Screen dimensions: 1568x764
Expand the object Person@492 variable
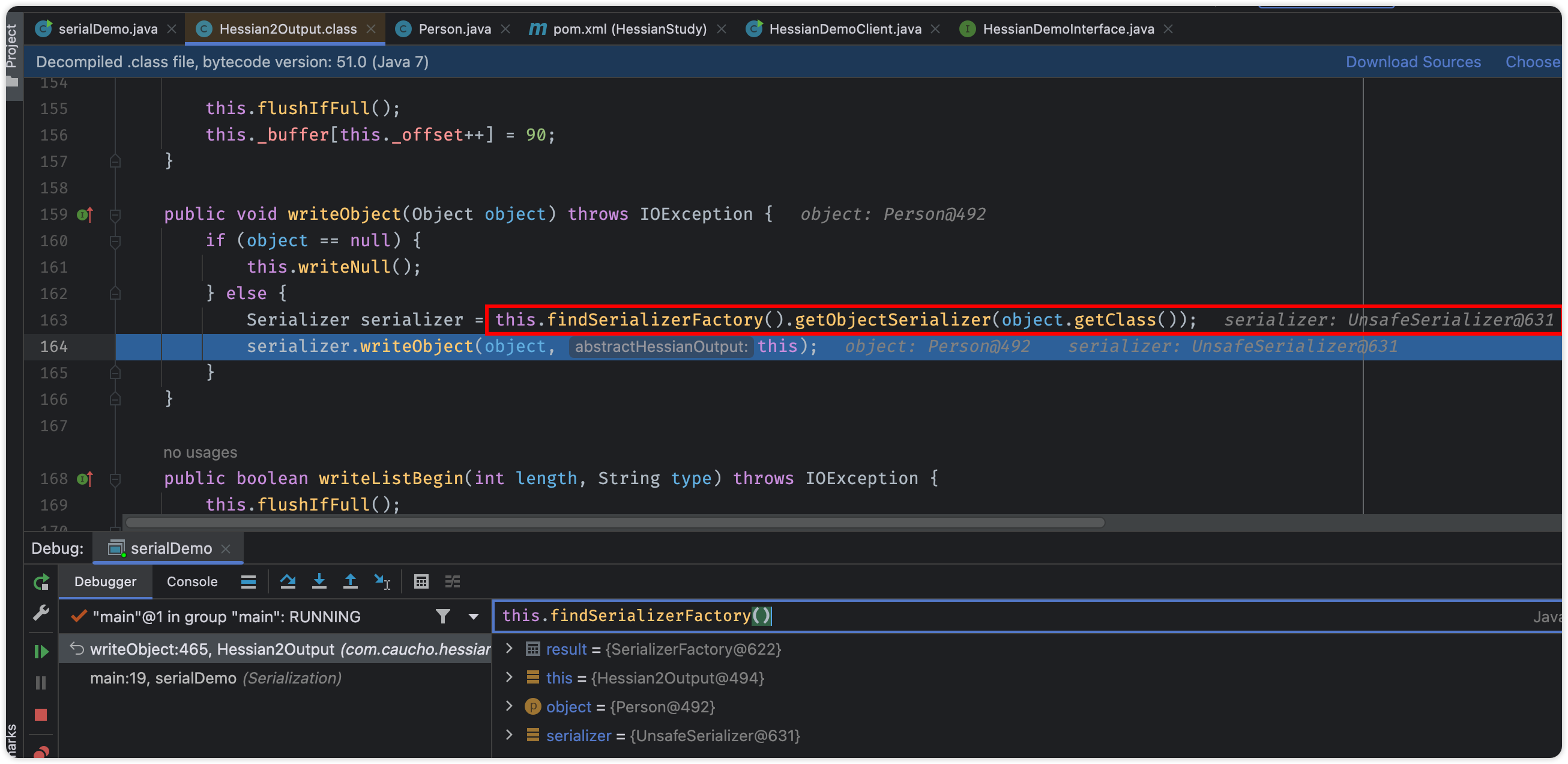click(x=510, y=706)
